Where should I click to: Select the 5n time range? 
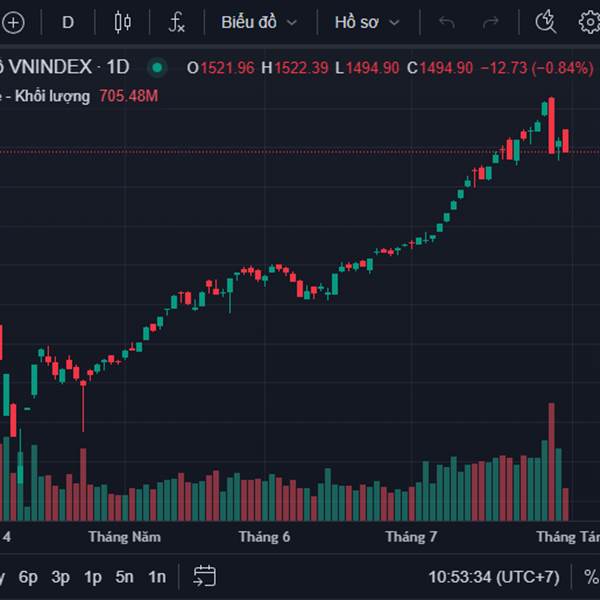pyautogui.click(x=124, y=577)
